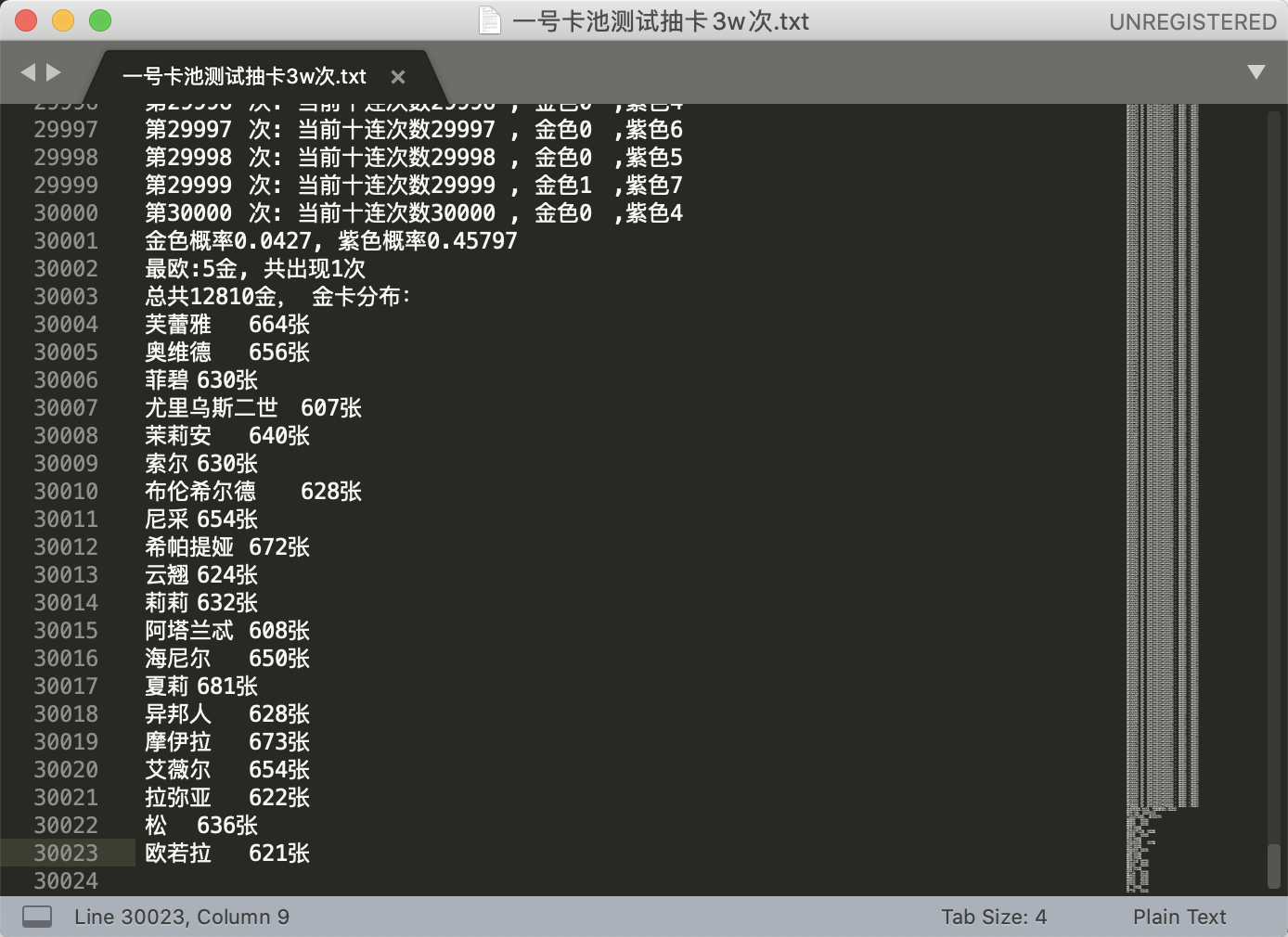
Task: Click the row 云翘 624张
Action: (x=201, y=575)
